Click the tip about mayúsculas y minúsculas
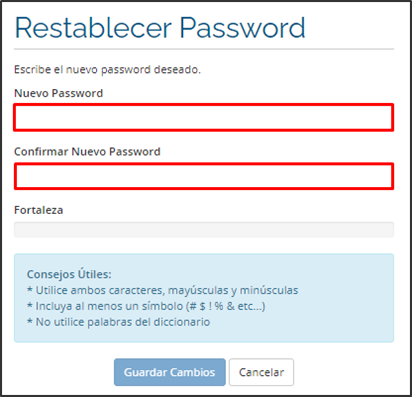The width and height of the screenshot is (413, 398). point(163,290)
